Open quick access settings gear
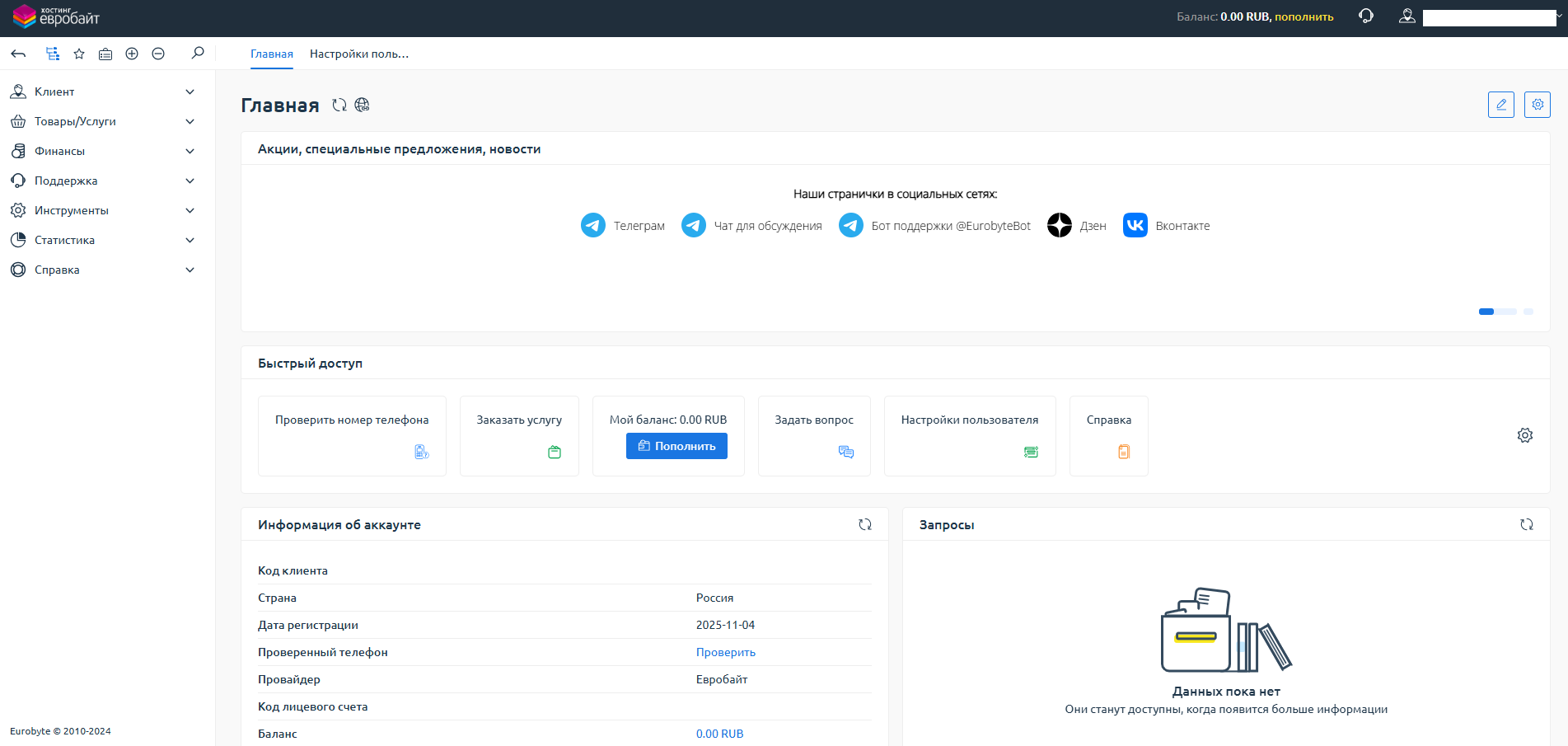 tap(1524, 435)
